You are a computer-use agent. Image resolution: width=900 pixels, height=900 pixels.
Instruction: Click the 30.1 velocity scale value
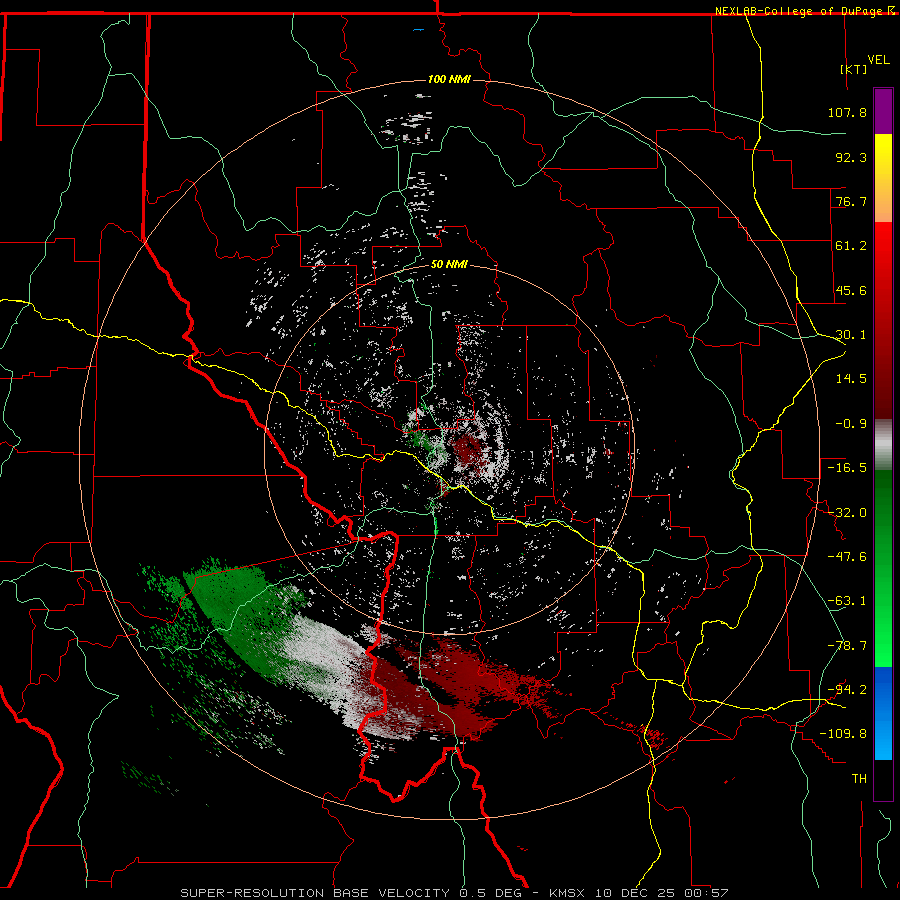tap(851, 335)
